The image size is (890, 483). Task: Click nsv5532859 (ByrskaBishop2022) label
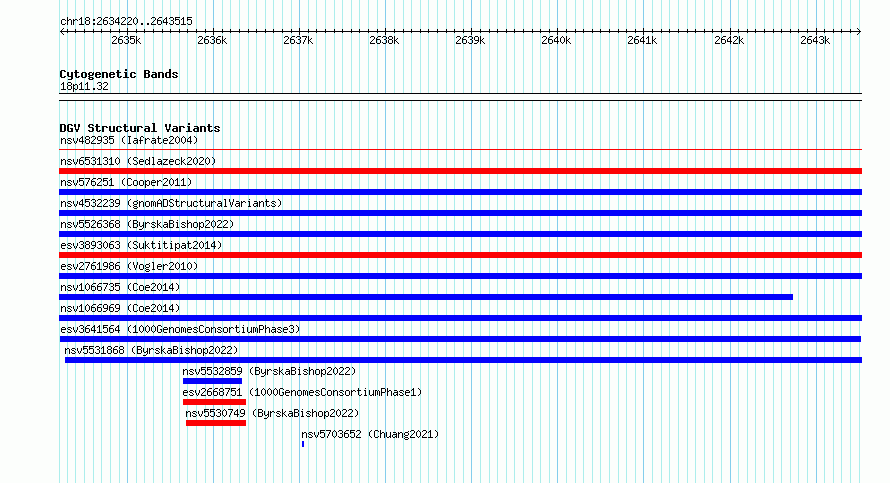(x=269, y=371)
